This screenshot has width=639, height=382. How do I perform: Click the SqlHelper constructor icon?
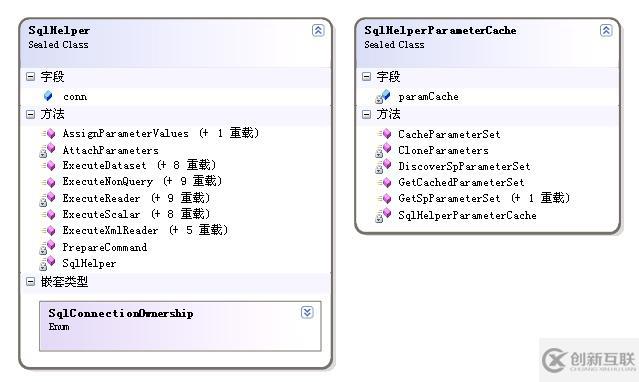coord(47,263)
